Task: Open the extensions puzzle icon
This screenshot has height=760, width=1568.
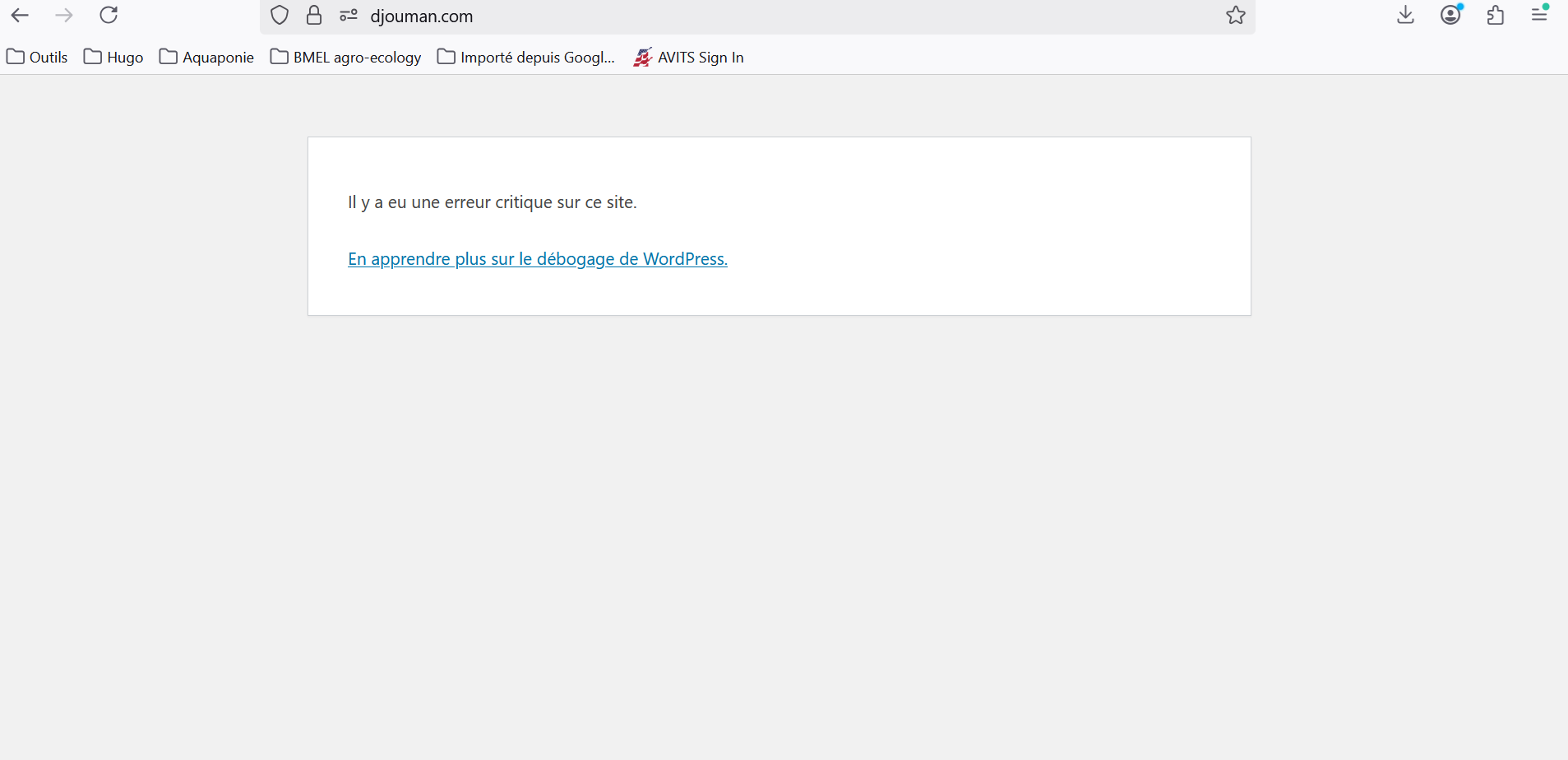Action: coord(1496,16)
